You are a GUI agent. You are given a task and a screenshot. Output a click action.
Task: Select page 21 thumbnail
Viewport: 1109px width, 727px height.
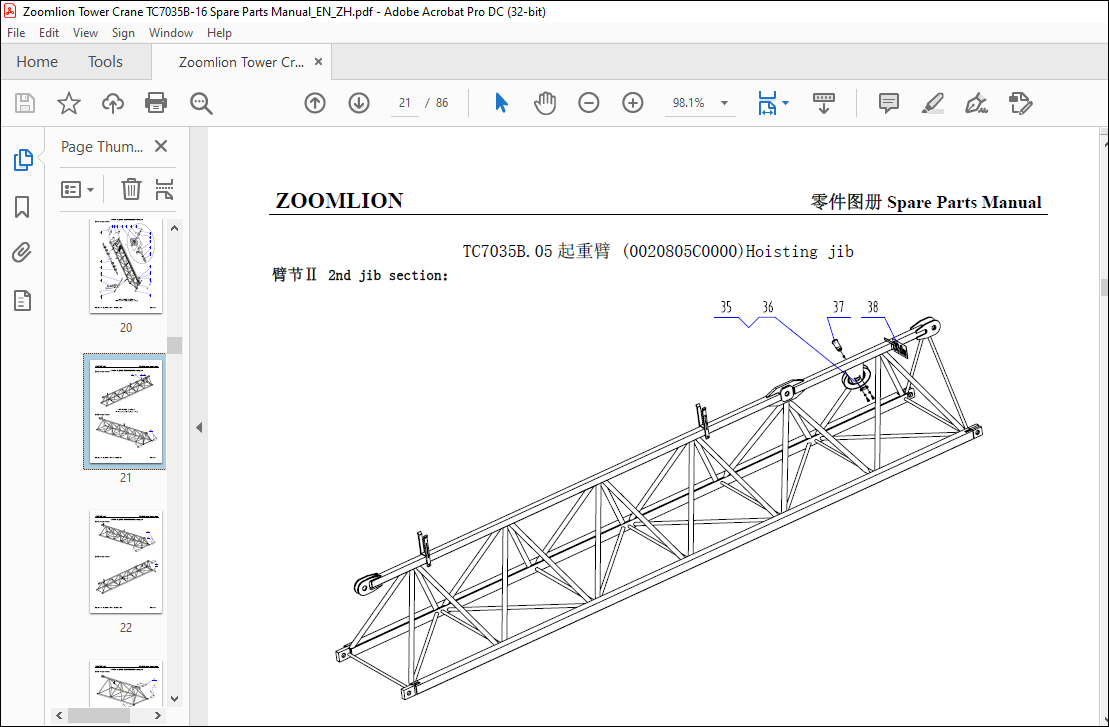click(x=125, y=412)
